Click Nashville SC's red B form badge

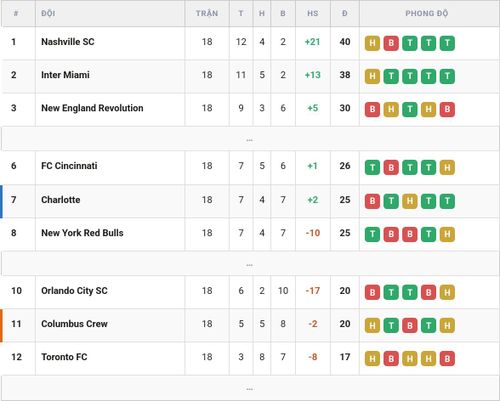391,43
